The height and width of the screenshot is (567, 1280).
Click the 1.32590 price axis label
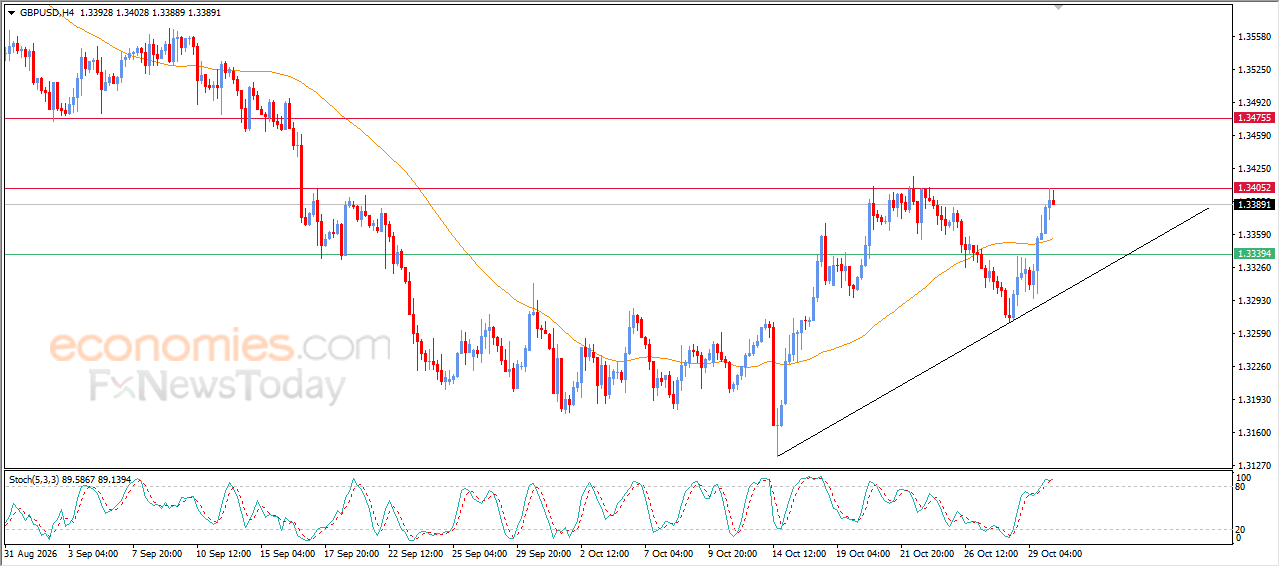1254,334
